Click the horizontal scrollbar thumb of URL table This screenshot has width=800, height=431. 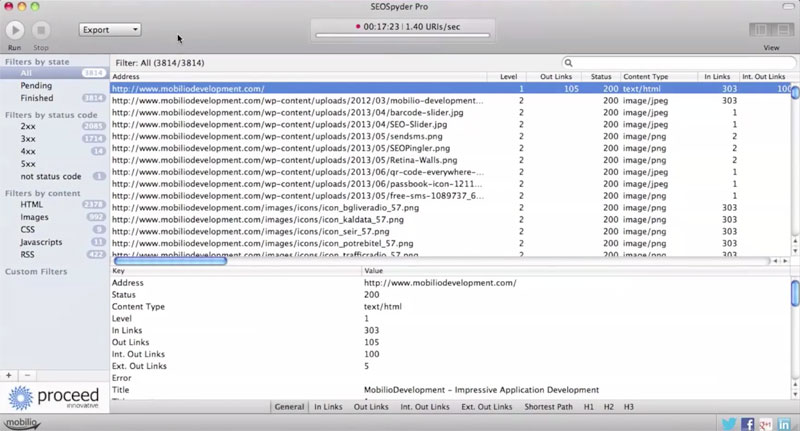click(x=170, y=261)
